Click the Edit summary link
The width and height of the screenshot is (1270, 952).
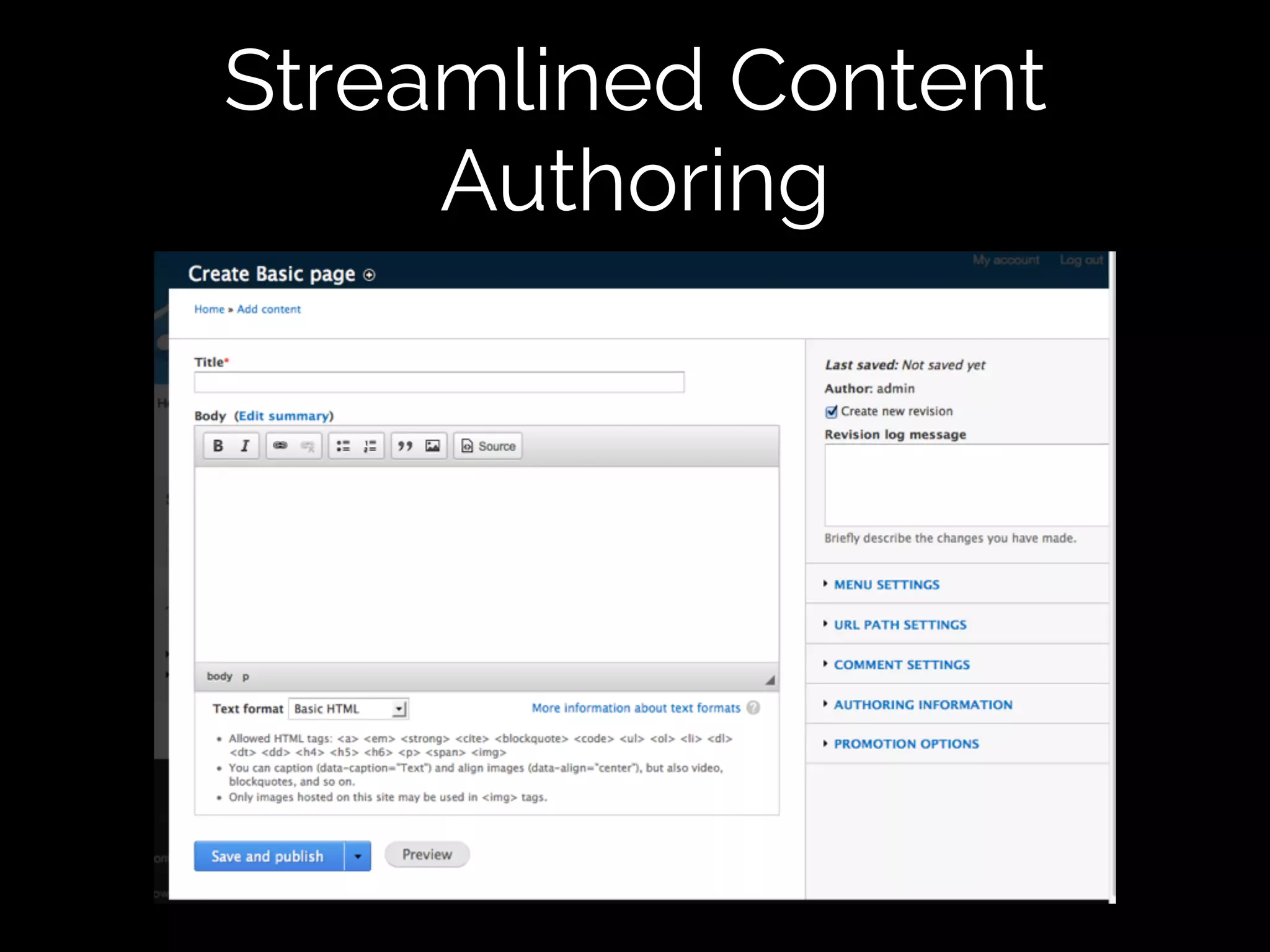[x=284, y=416]
